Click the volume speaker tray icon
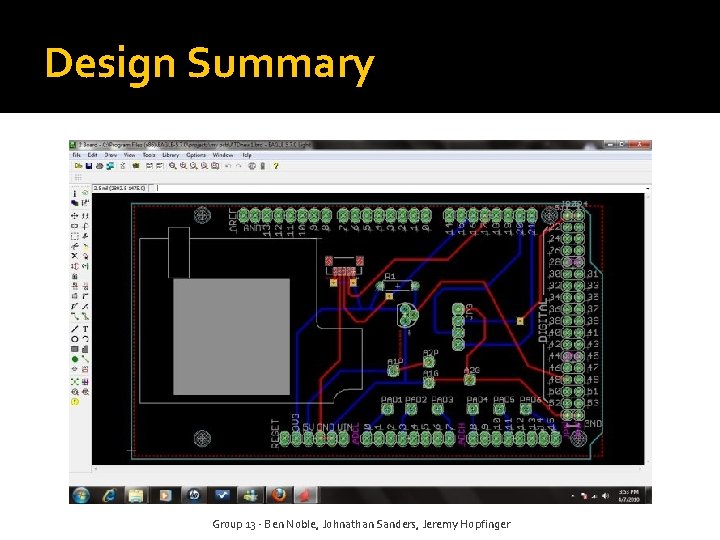The image size is (720, 540). click(x=605, y=496)
